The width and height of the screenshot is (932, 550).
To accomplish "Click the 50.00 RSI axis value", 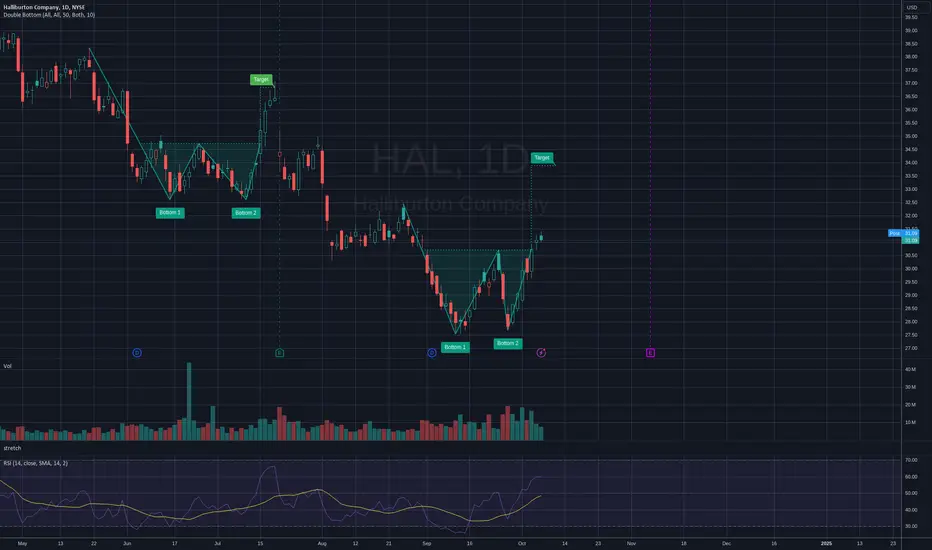I will [x=911, y=493].
